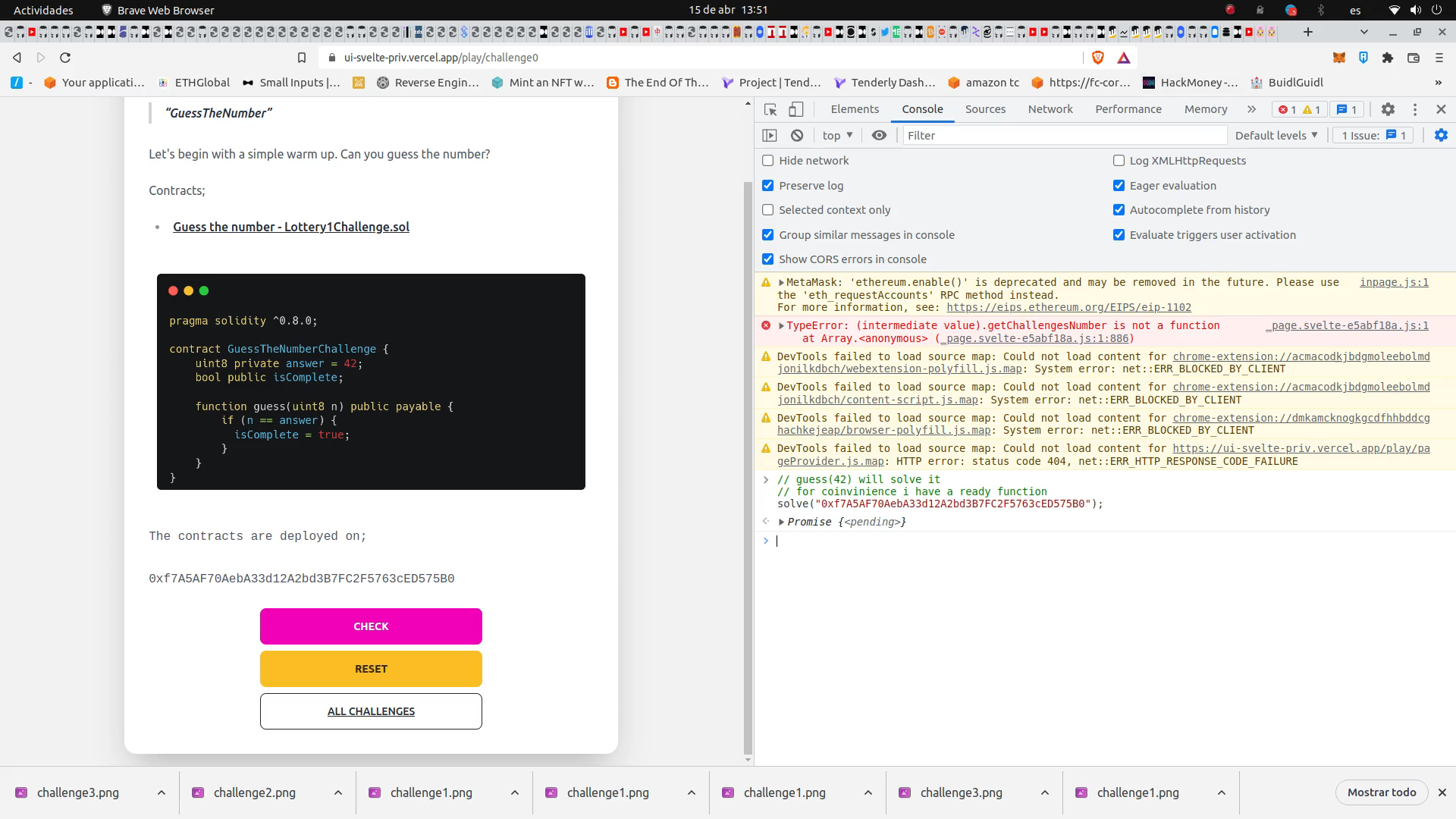
Task: Open a new browser tab with plus
Action: 1308,32
